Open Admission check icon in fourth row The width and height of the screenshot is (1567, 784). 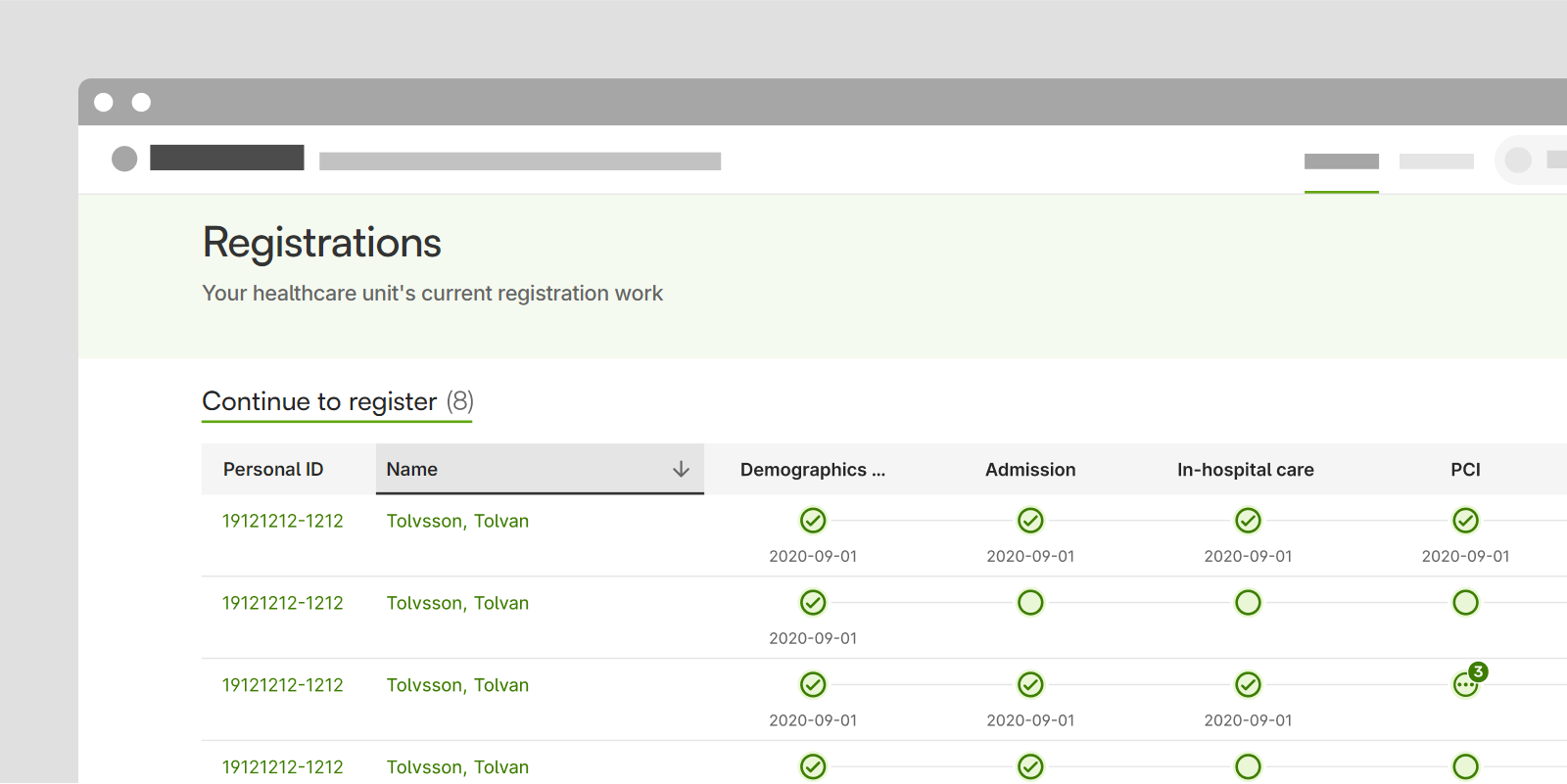(1030, 767)
